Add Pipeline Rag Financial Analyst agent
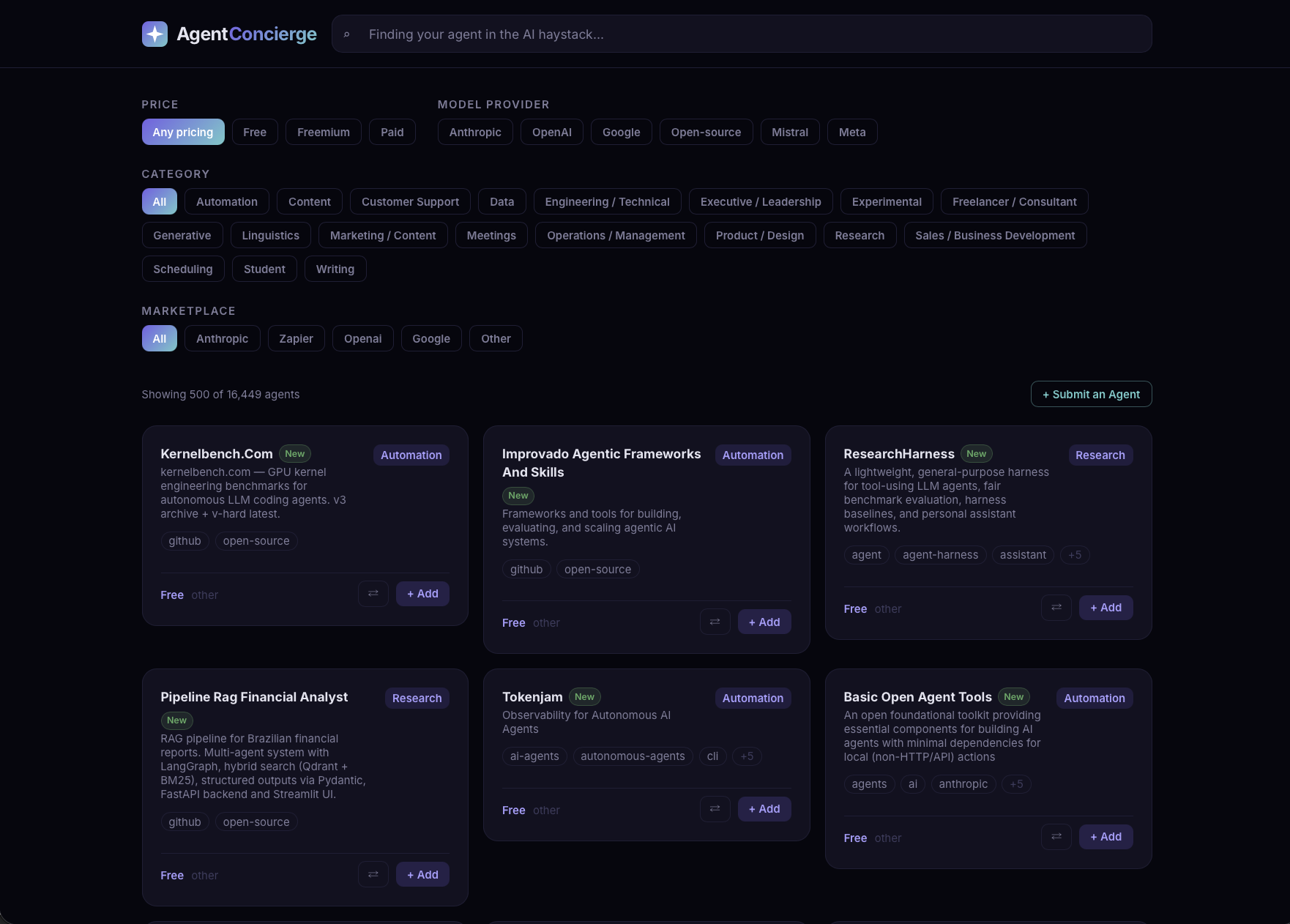1290x924 pixels. point(422,874)
